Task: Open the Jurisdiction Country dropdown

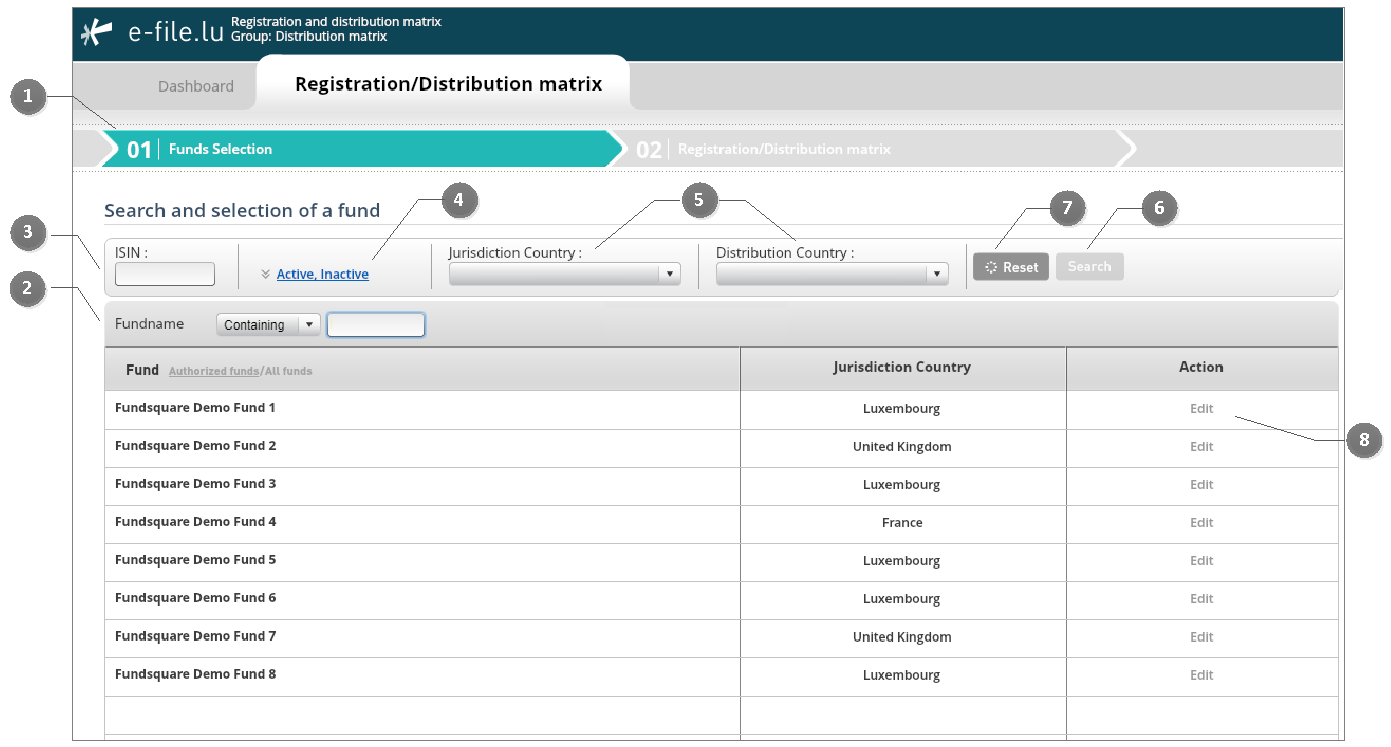Action: (564, 274)
